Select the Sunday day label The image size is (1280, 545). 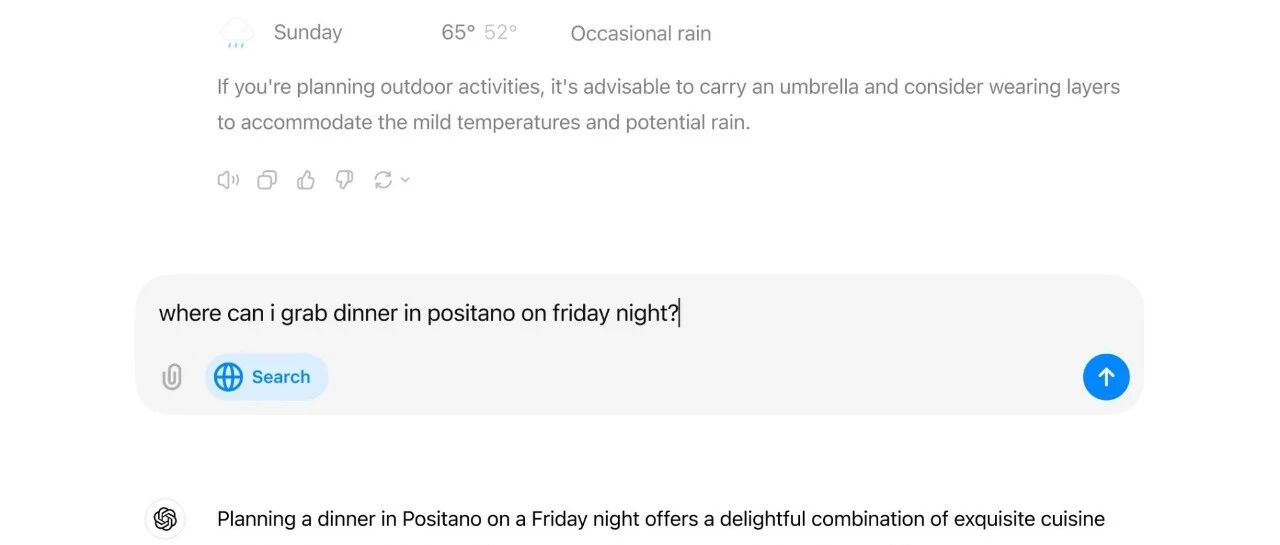click(x=308, y=32)
